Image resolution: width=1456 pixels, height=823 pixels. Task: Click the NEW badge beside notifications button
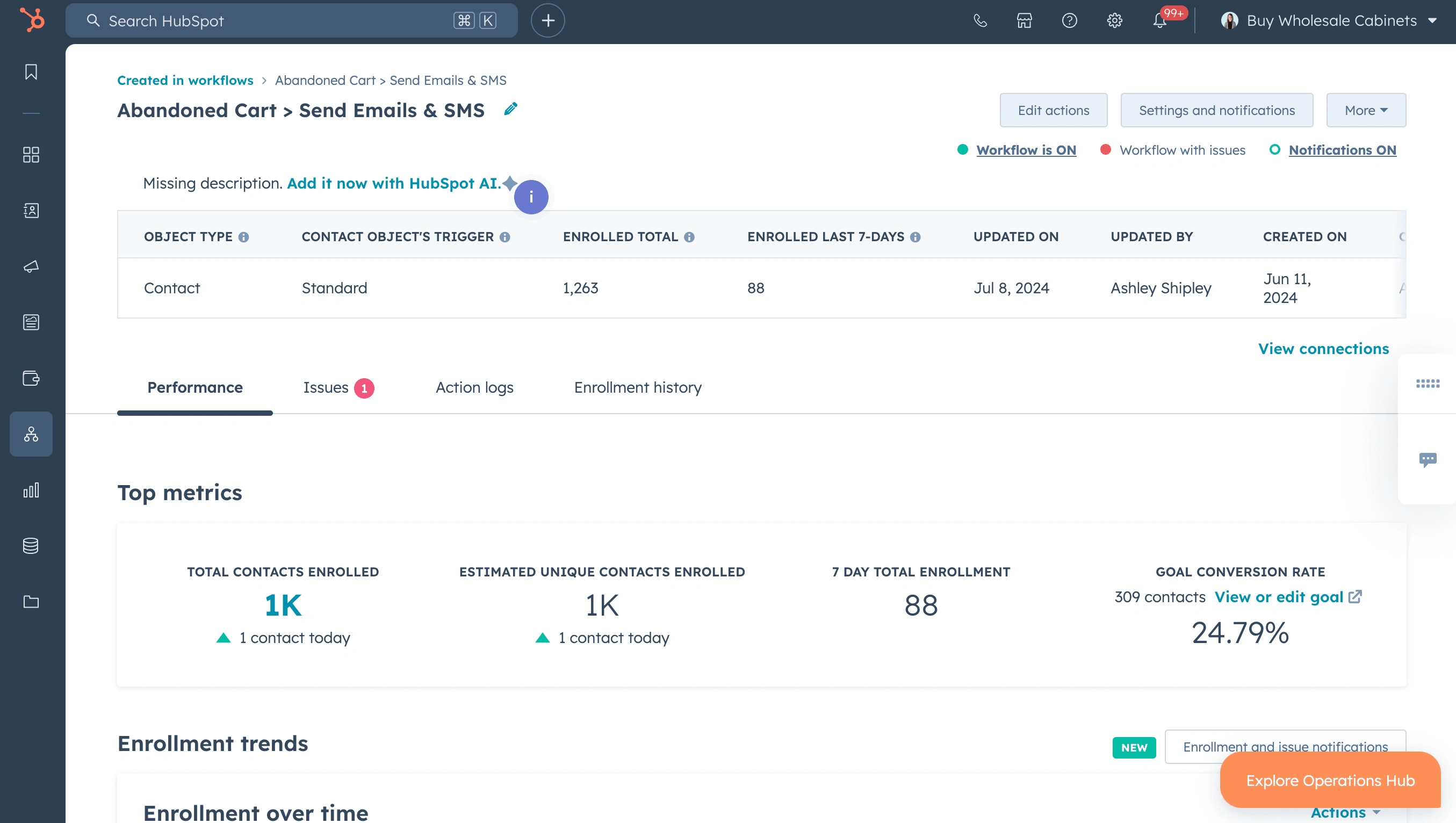[1134, 747]
